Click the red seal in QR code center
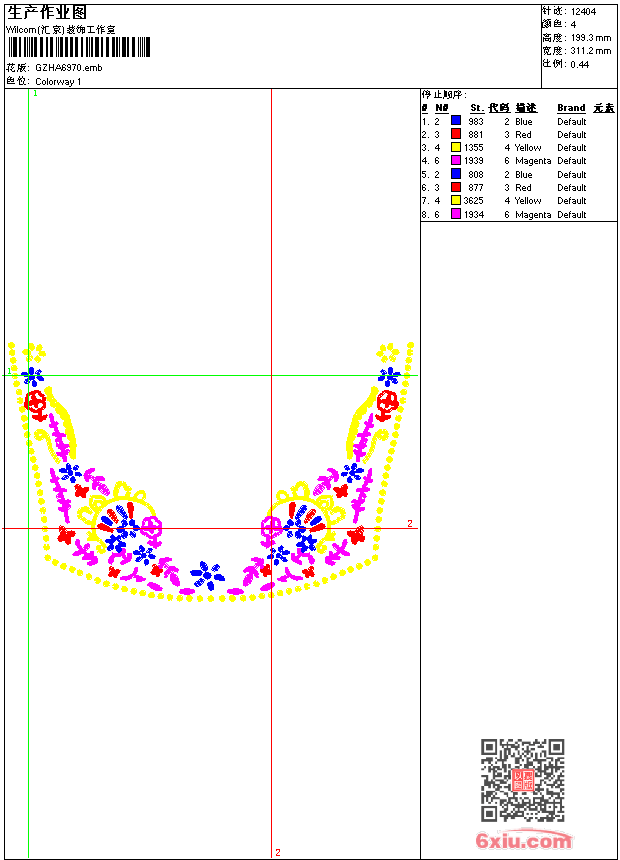 (x=522, y=781)
